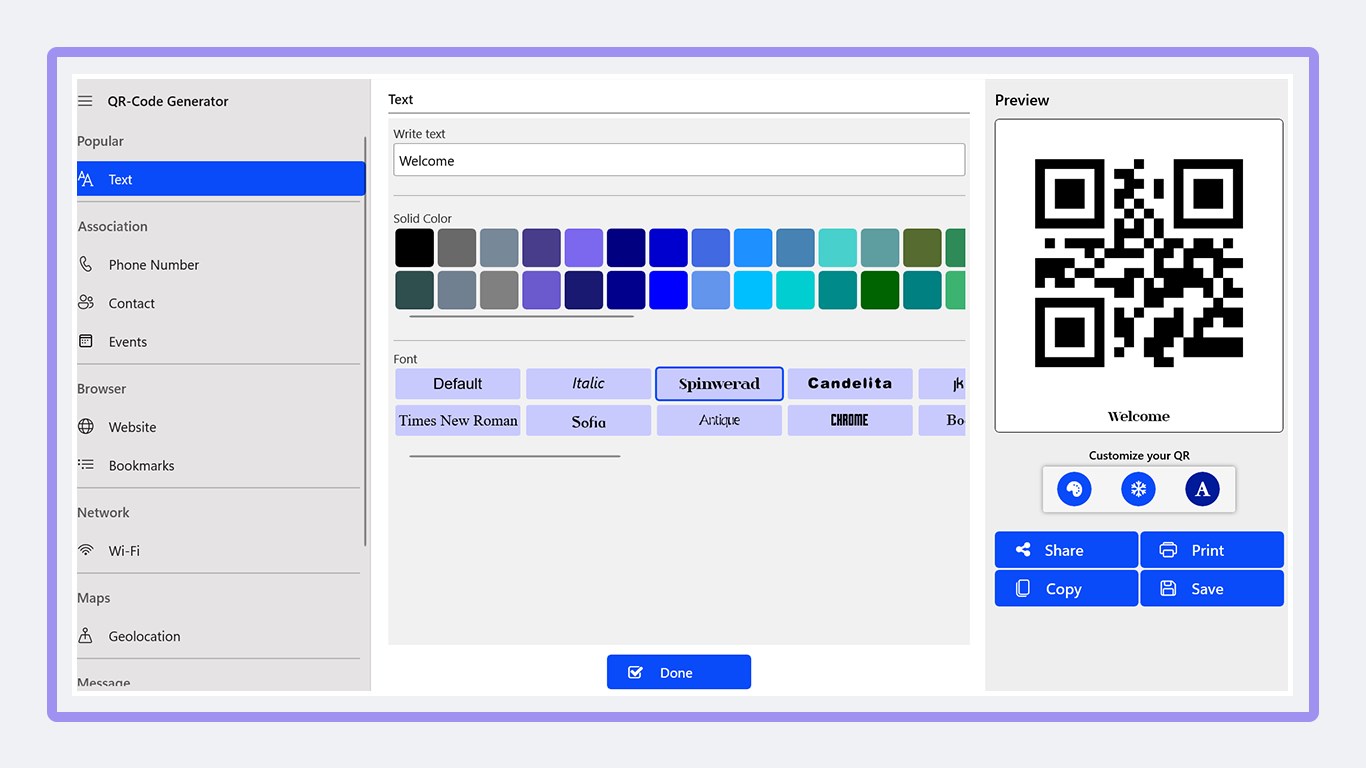Click the horizontal scrollbar under color swatches
This screenshot has width=1366, height=768.
click(522, 317)
